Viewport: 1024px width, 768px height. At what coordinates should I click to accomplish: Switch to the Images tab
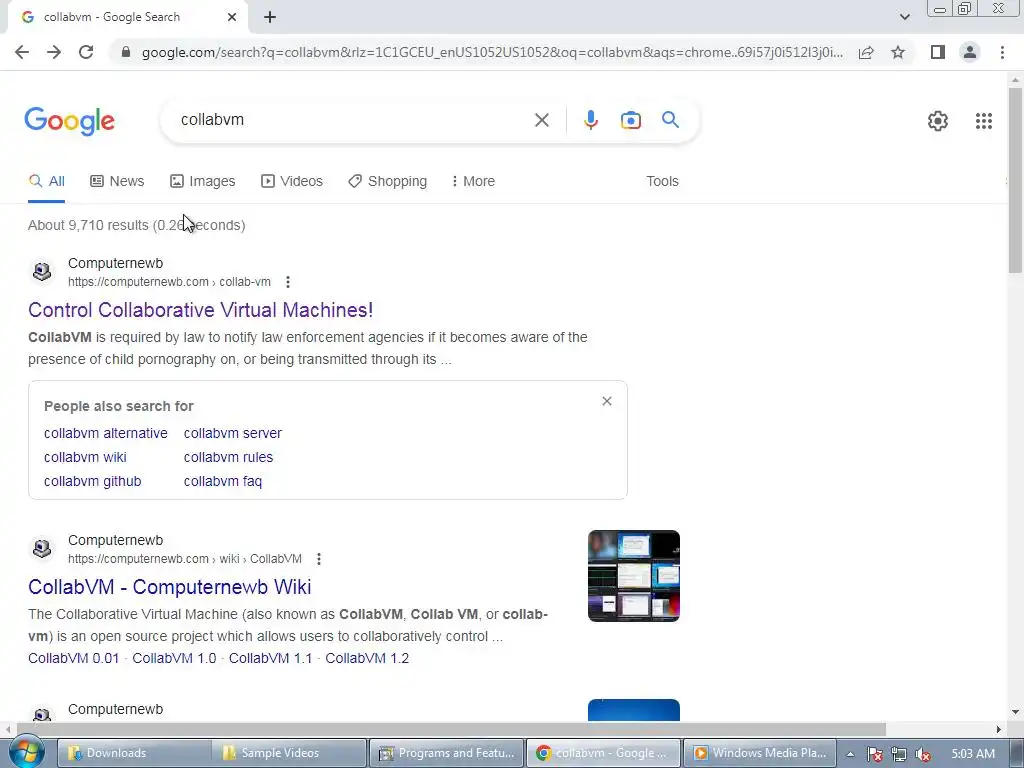(x=202, y=182)
